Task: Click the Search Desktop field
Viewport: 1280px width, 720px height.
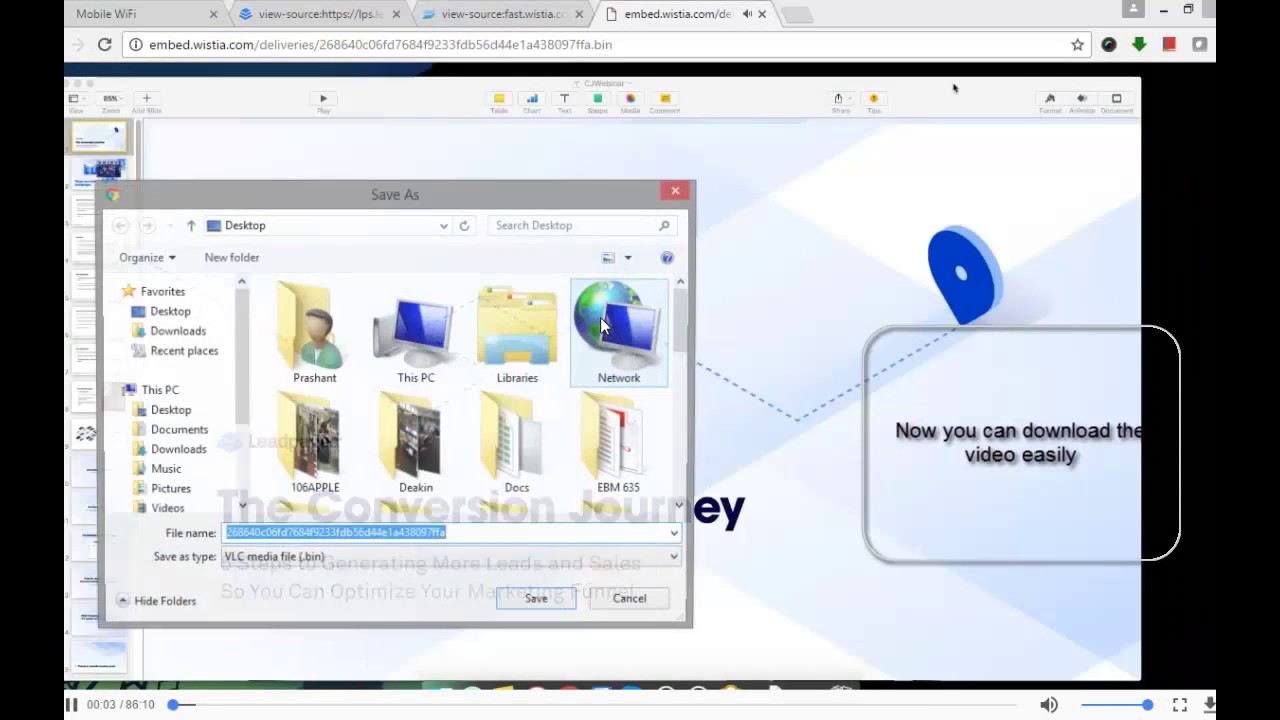Action: coord(582,226)
